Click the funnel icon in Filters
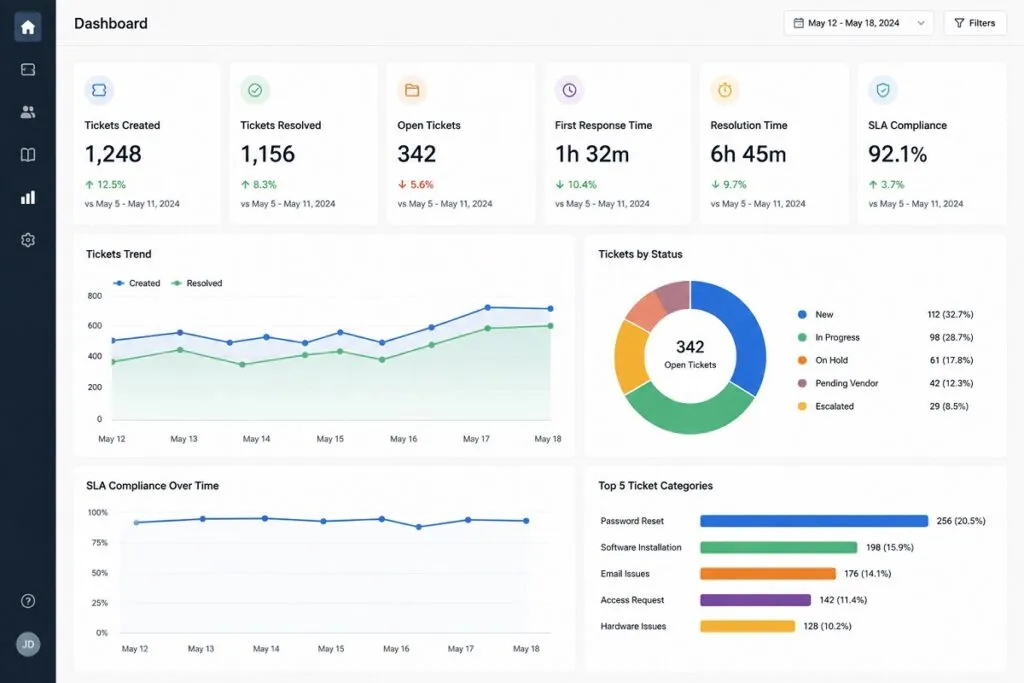The width and height of the screenshot is (1024, 683). (959, 23)
